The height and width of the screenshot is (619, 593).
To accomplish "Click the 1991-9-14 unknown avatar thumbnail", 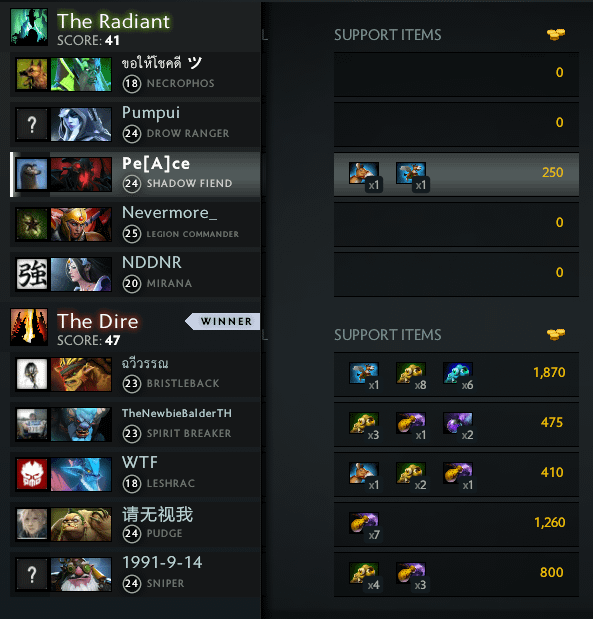I will click(32, 574).
